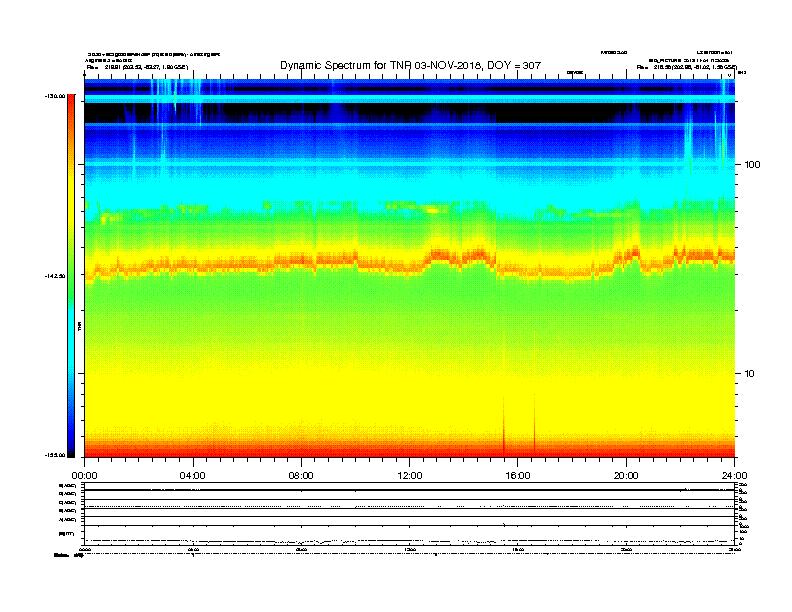Click the 04:00 time axis label
Image resolution: width=792 pixels, height=612 pixels.
point(192,476)
